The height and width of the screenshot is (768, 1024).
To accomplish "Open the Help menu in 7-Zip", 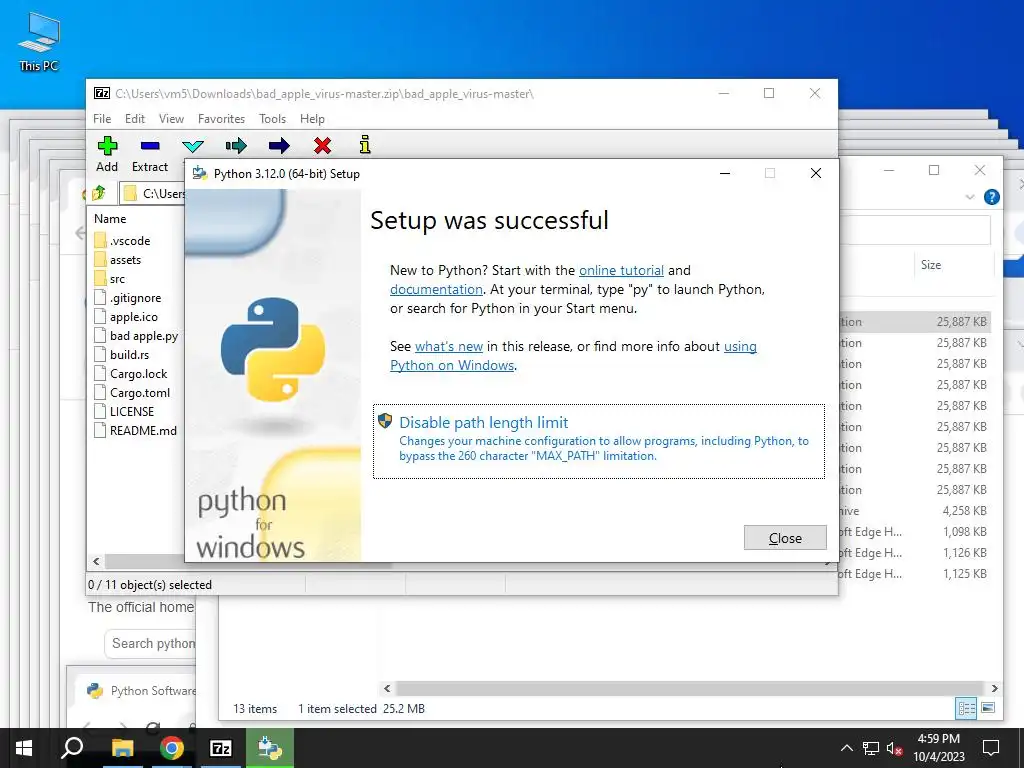I will pyautogui.click(x=312, y=119).
